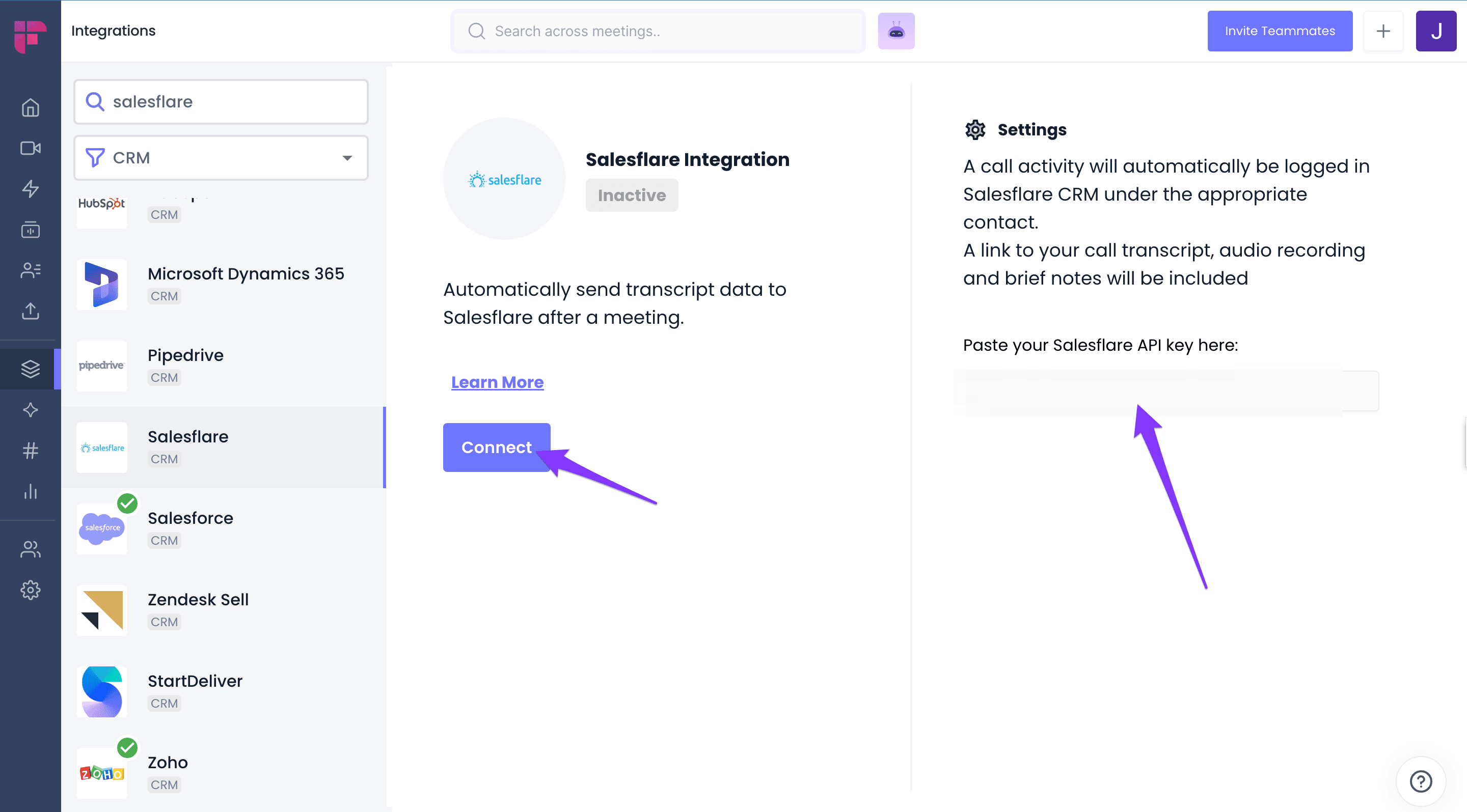Image resolution: width=1467 pixels, height=812 pixels.
Task: Open the J user avatar menu
Action: (x=1436, y=31)
